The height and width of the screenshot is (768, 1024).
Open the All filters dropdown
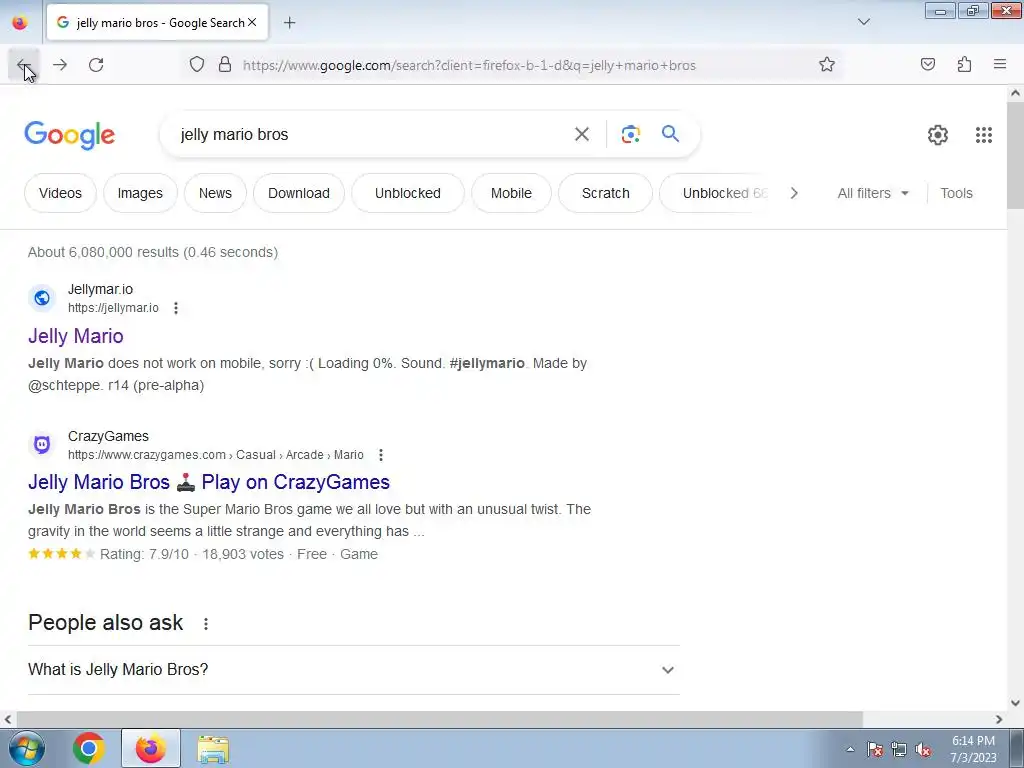[873, 193]
